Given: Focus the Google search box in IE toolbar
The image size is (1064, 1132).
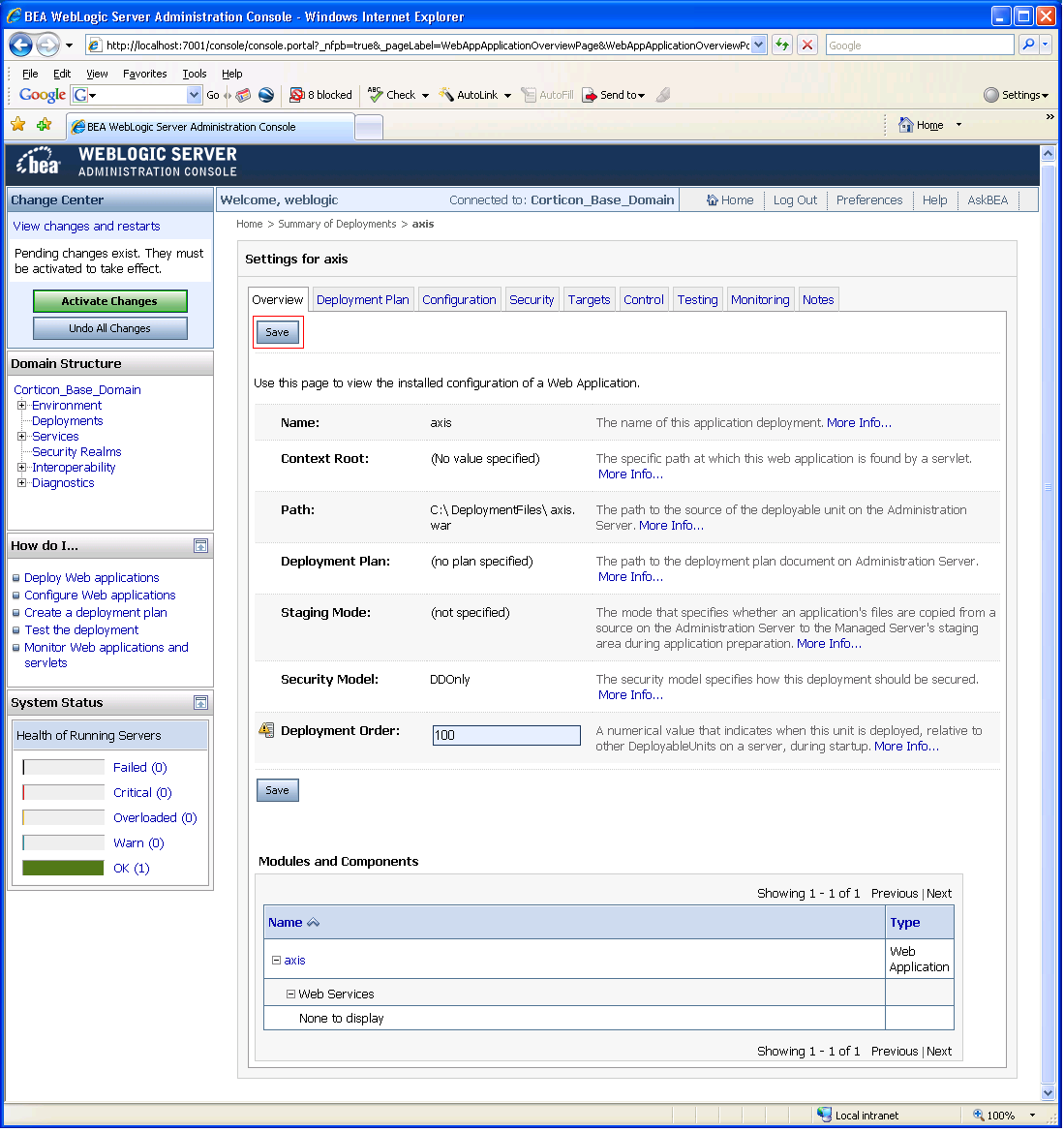Looking at the screenshot, I should 920,45.
